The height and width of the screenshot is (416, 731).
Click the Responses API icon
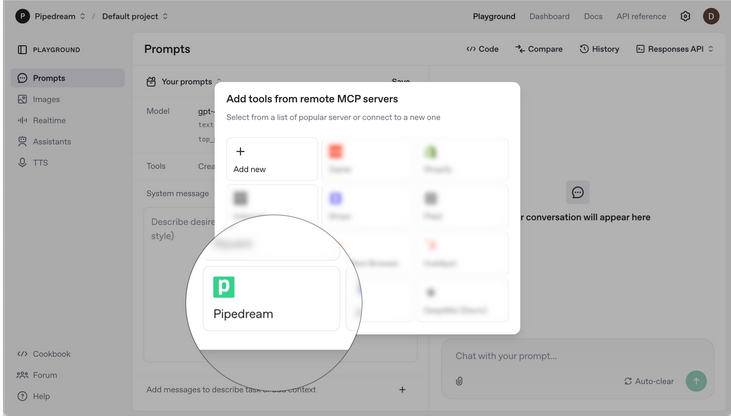640,49
